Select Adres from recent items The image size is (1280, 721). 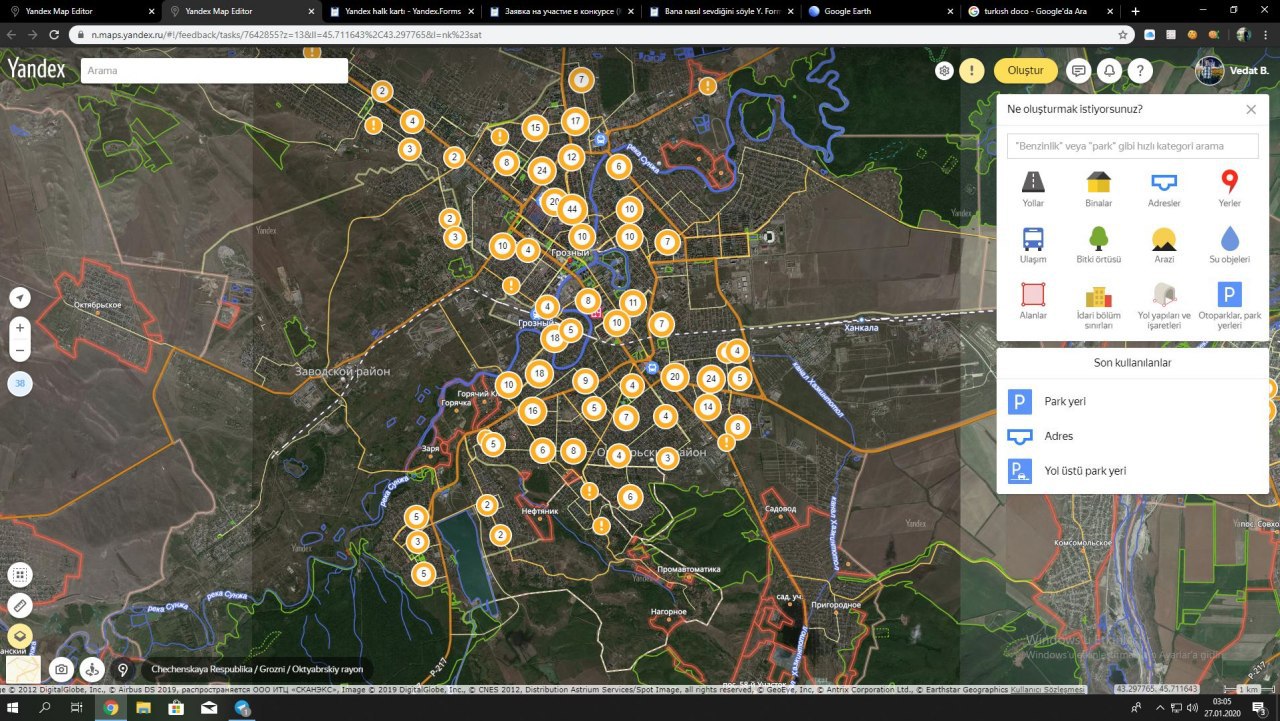(x=1133, y=436)
